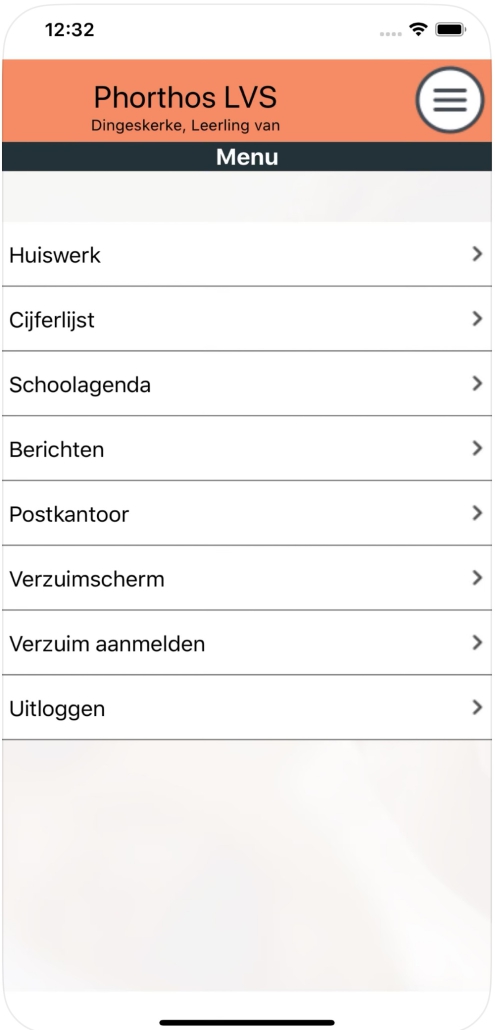Click the arrow next to Berichten
The width and height of the screenshot is (495, 1030).
(x=477, y=448)
